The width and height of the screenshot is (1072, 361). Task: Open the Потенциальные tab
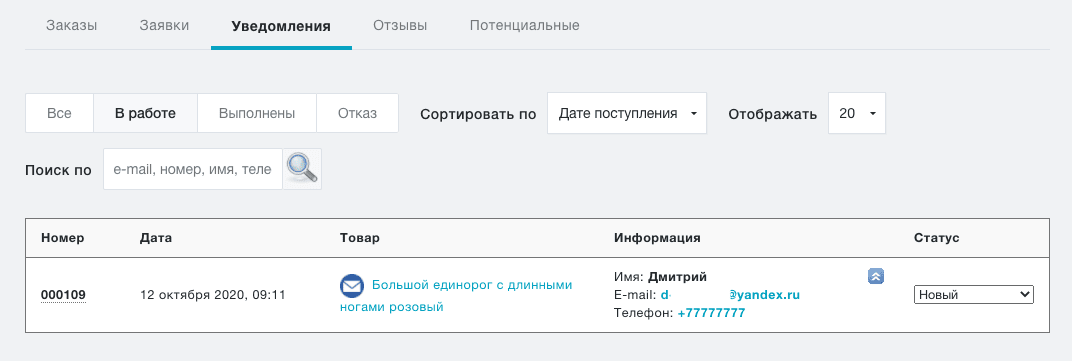pyautogui.click(x=524, y=26)
